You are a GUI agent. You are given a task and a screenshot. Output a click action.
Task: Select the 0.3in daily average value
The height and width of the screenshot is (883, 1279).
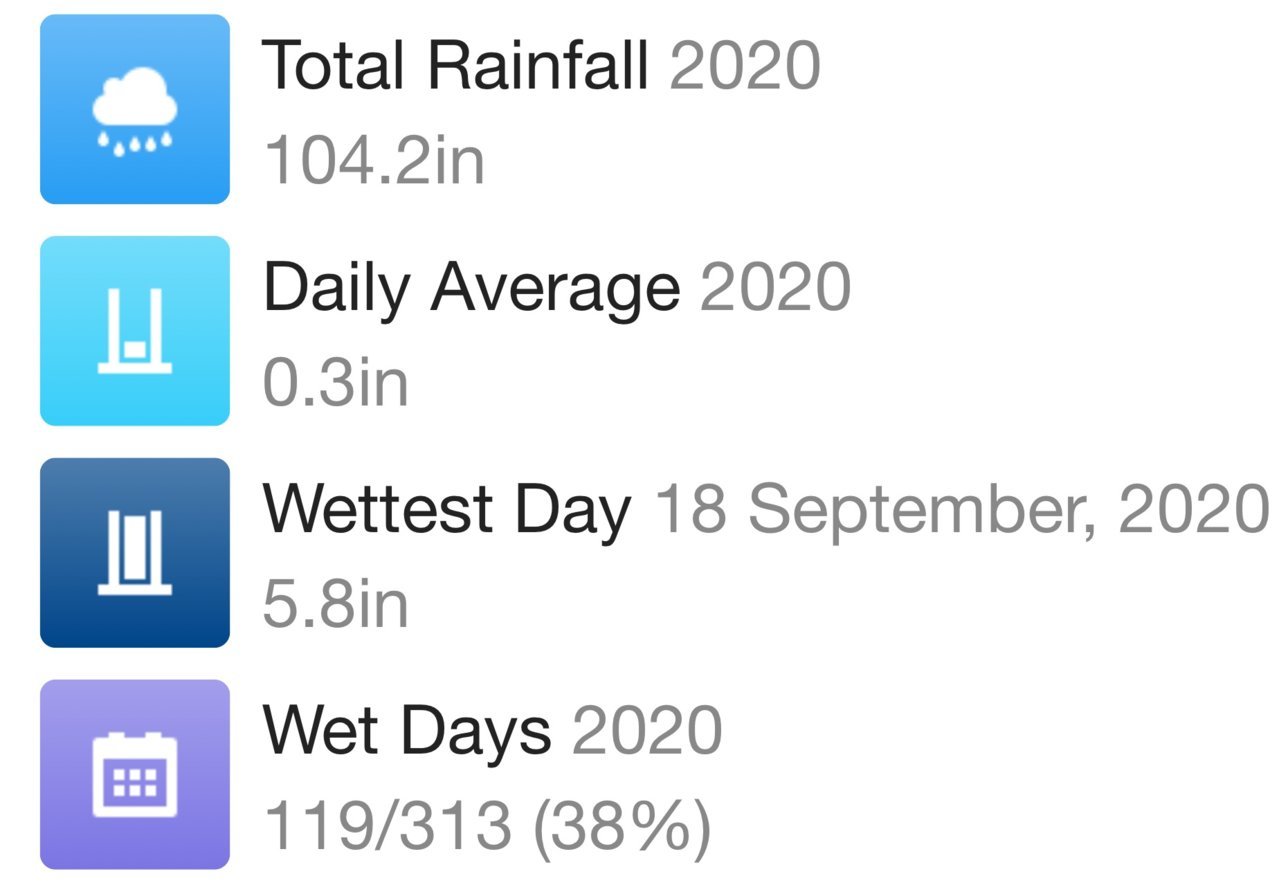[x=336, y=382]
